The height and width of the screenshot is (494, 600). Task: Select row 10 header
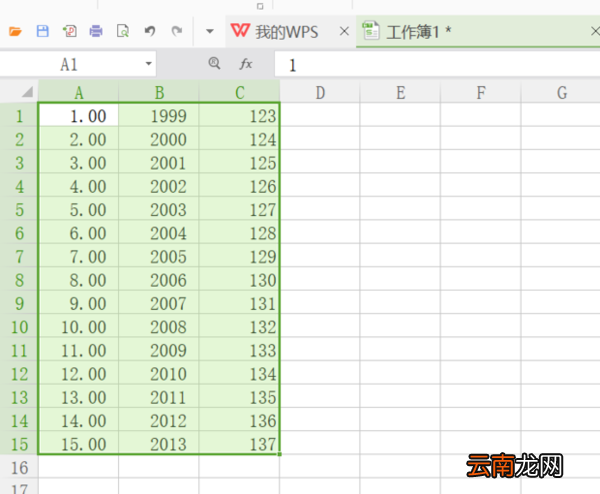point(19,327)
